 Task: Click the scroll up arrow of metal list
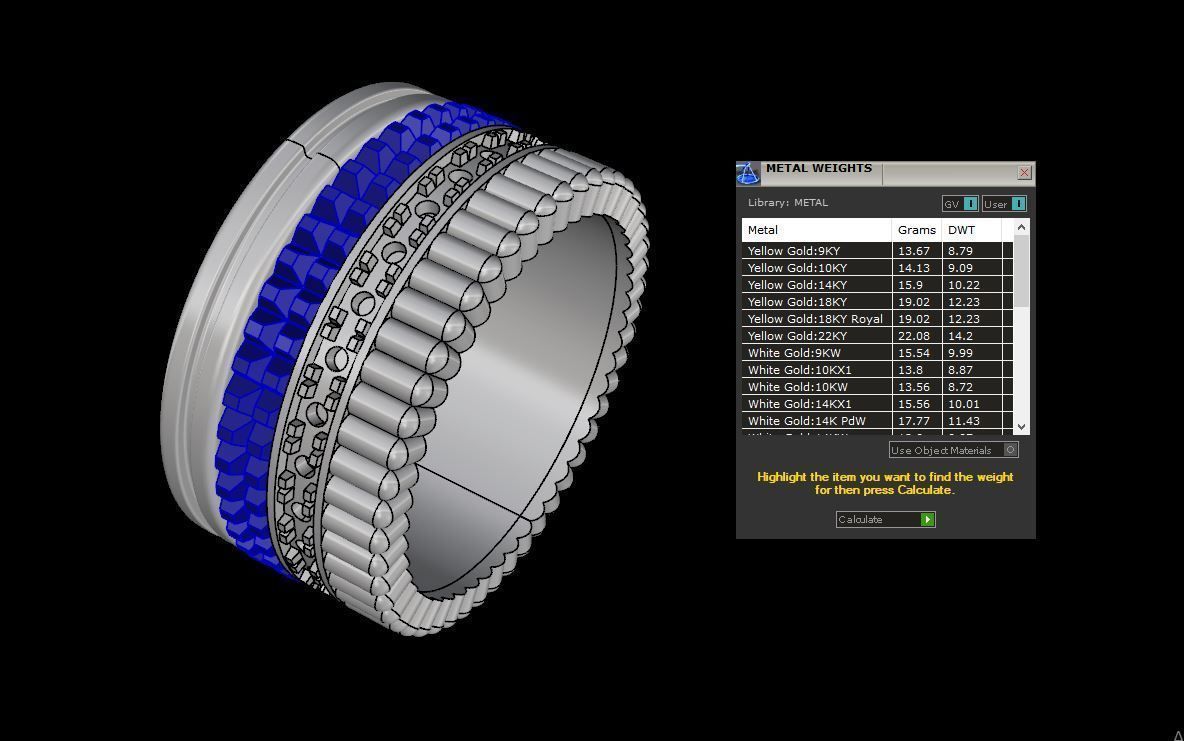pyautogui.click(x=1022, y=227)
